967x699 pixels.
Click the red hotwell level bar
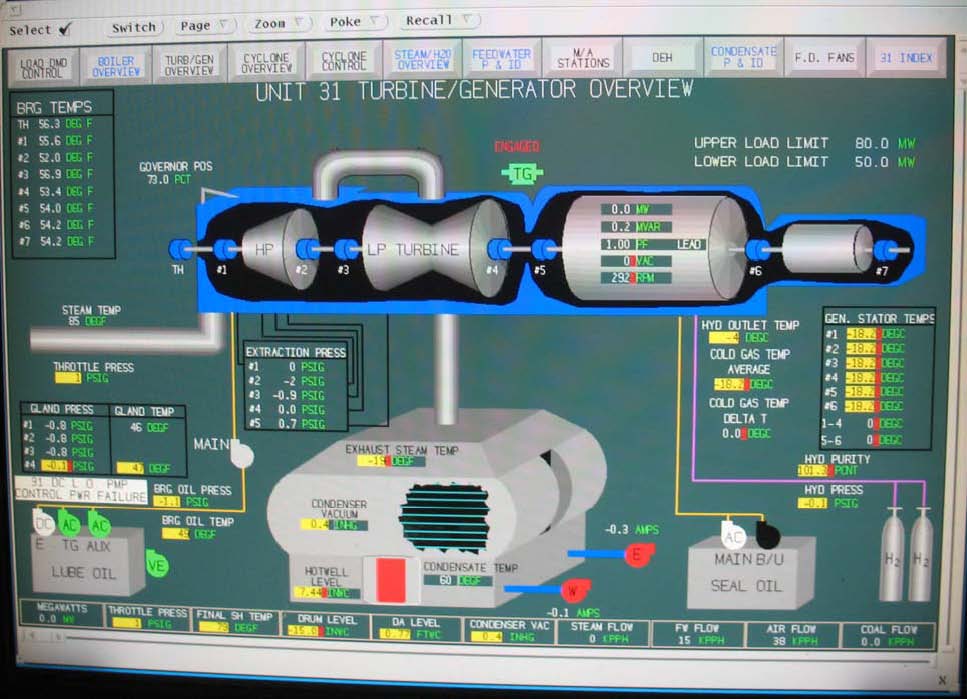(x=390, y=579)
